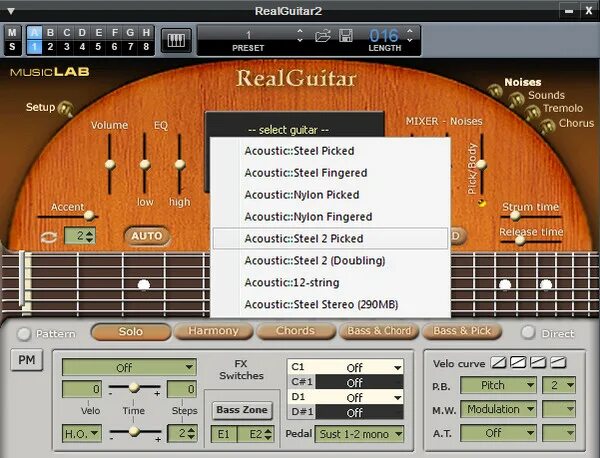
Task: Switch to Harmony mode
Action: [213, 331]
